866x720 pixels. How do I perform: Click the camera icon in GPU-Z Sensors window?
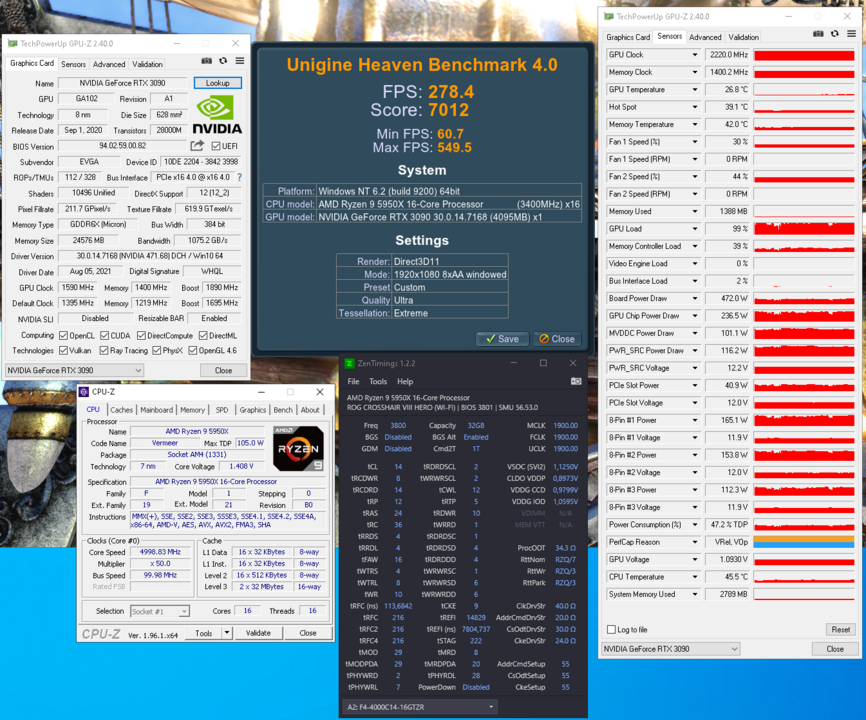(x=819, y=34)
